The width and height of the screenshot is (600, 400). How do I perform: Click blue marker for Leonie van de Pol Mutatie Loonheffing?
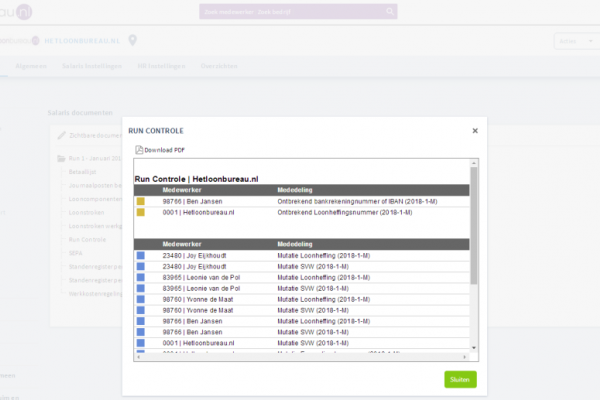[141, 277]
